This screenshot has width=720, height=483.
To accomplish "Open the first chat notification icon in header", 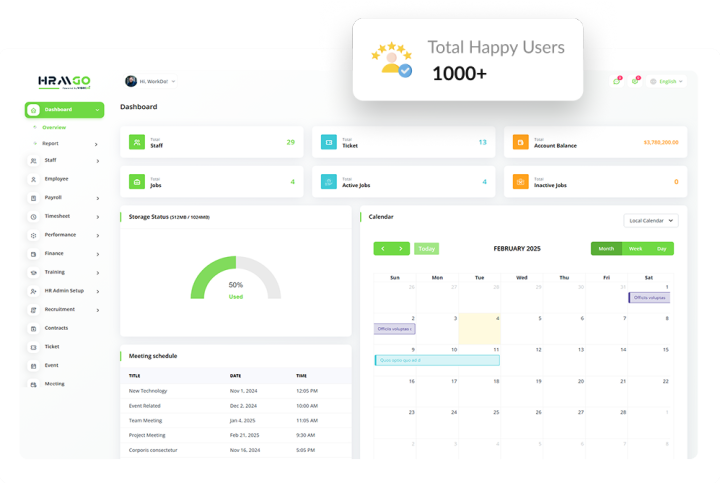I will click(x=617, y=81).
